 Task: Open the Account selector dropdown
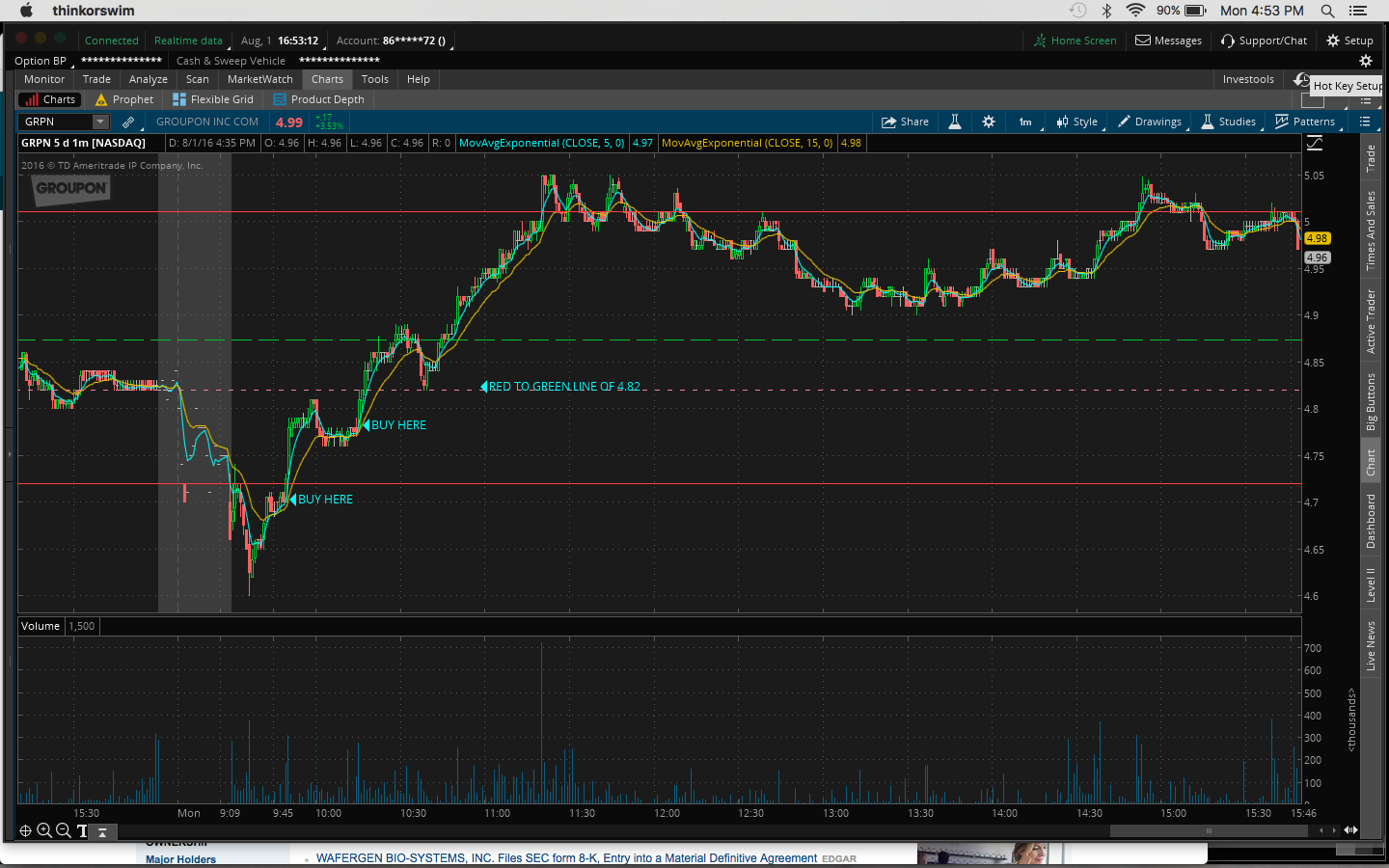[x=392, y=41]
